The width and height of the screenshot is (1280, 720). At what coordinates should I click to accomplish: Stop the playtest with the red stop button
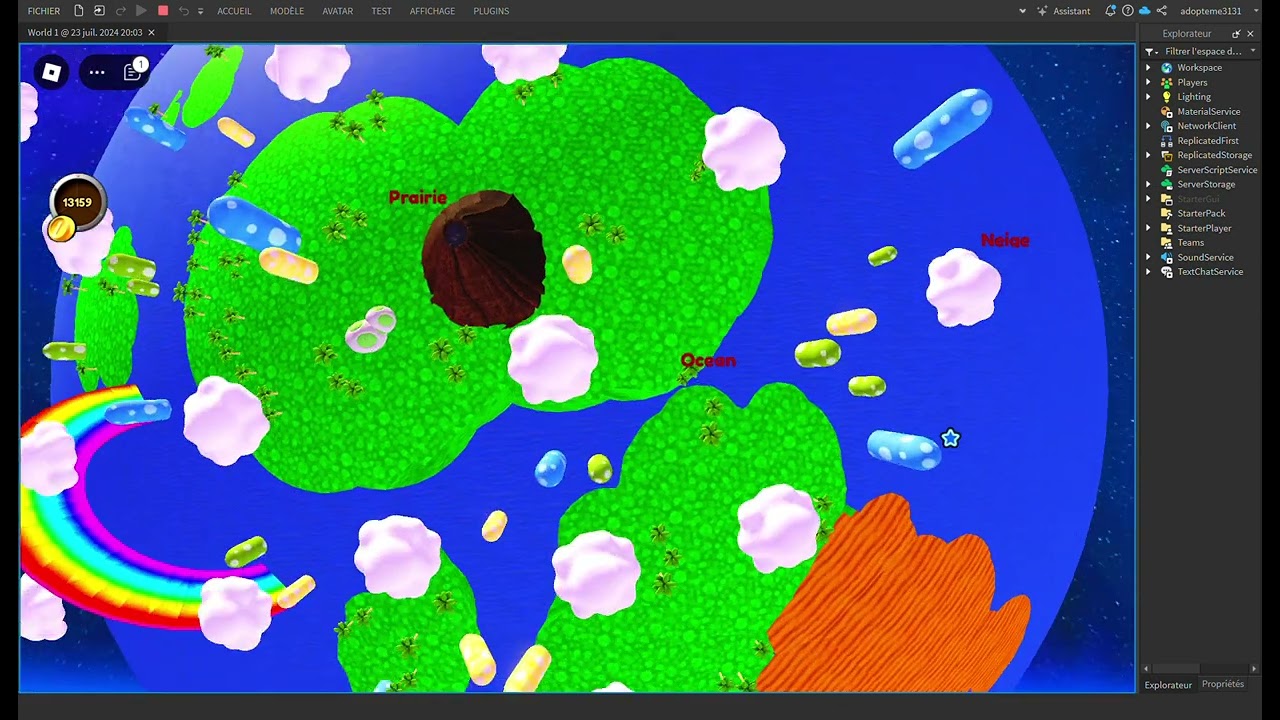pos(163,11)
